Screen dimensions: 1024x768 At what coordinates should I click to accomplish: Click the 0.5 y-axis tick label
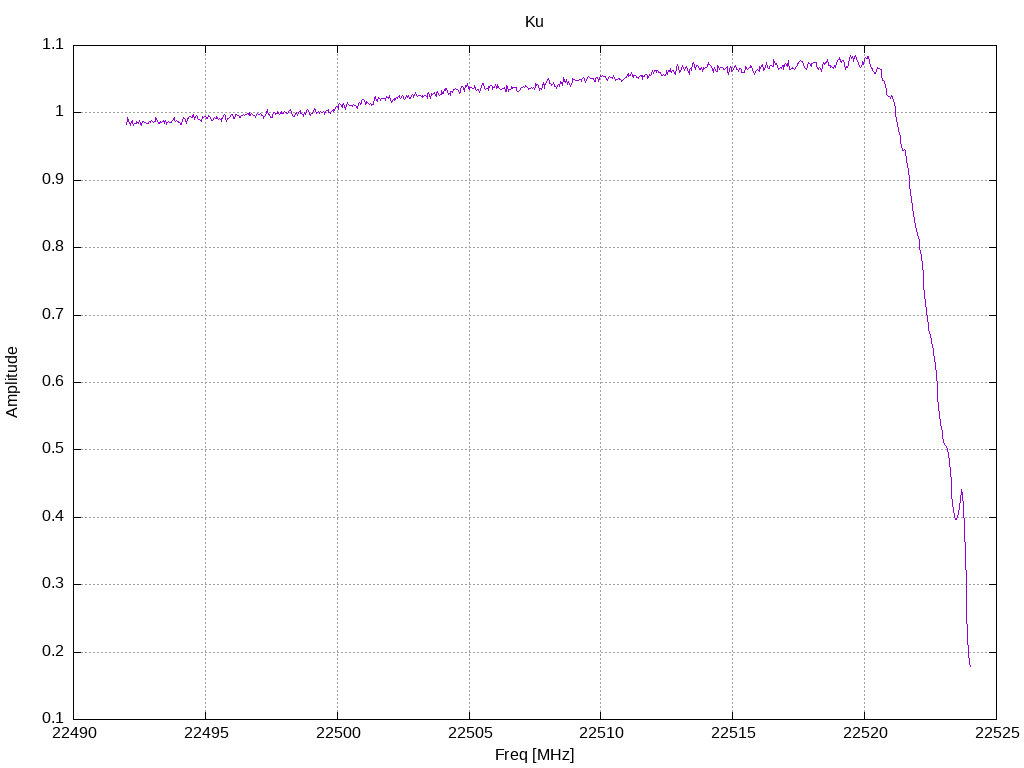(x=53, y=449)
